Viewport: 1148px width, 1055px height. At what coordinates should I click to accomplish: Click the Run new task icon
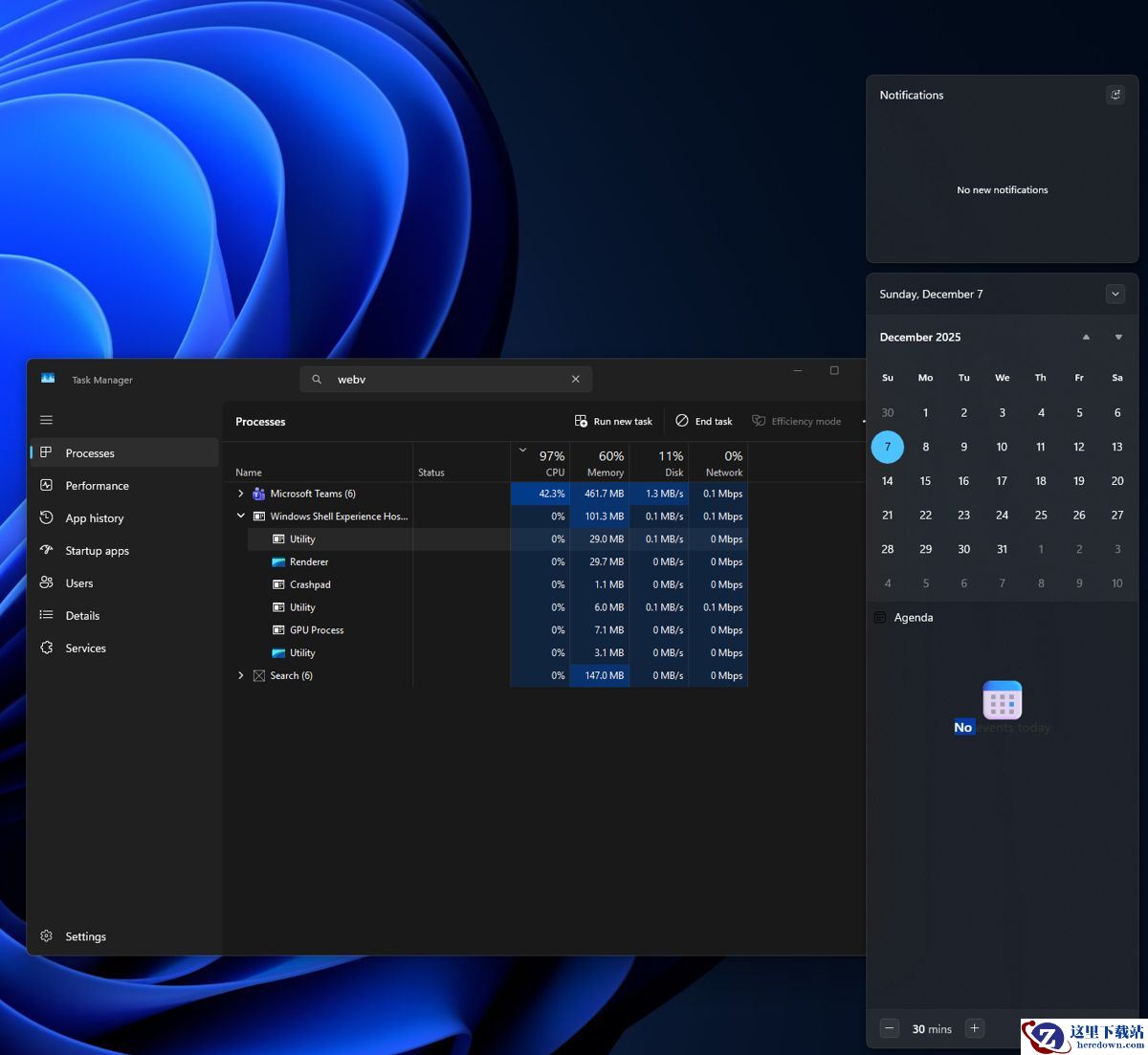coord(581,421)
